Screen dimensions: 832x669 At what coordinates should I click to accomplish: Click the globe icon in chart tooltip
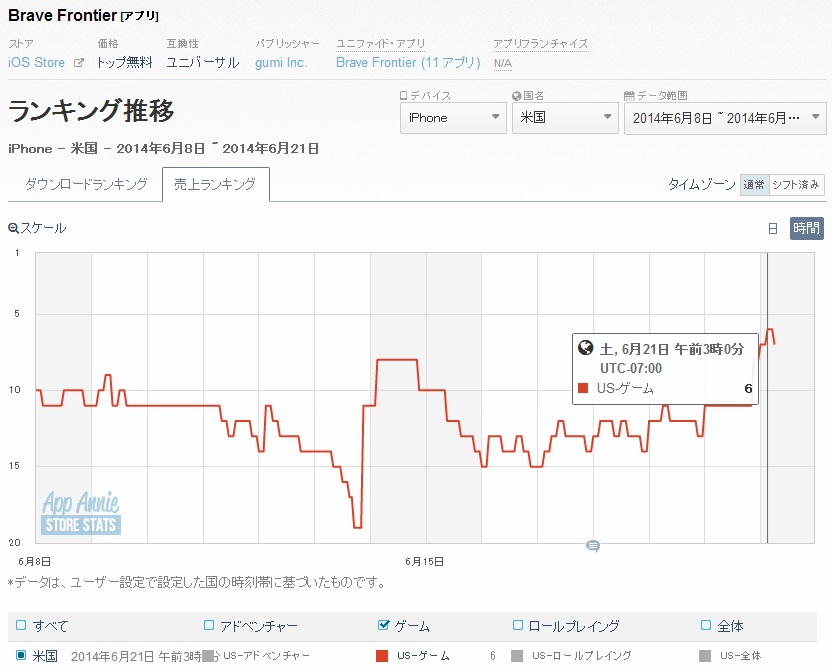click(586, 347)
